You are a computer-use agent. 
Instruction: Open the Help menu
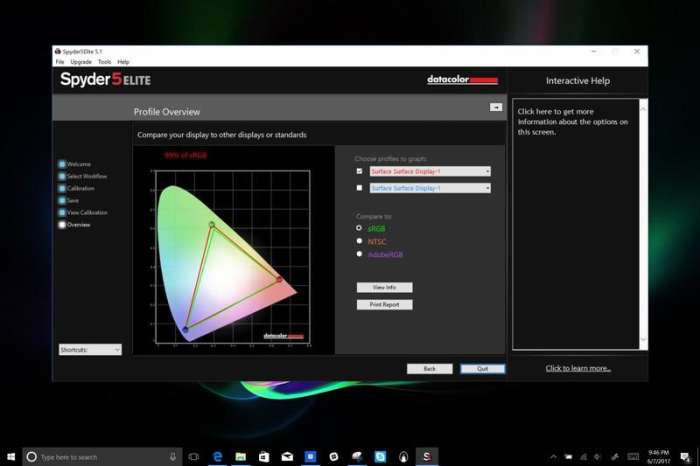pos(123,62)
